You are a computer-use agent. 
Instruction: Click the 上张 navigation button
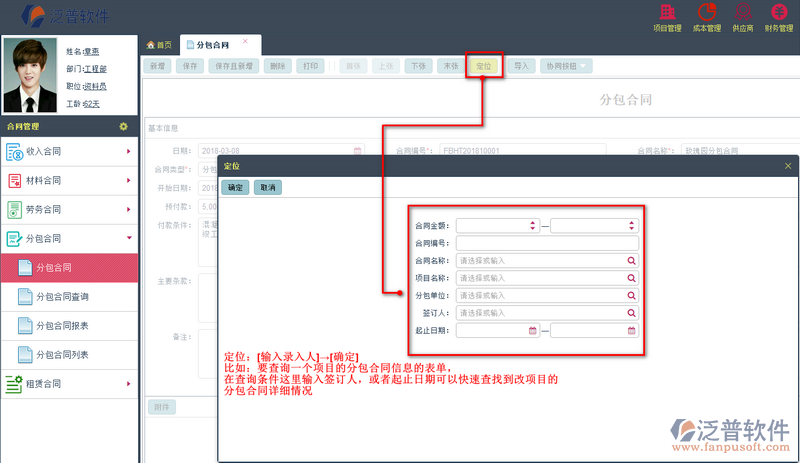pyautogui.click(x=386, y=66)
